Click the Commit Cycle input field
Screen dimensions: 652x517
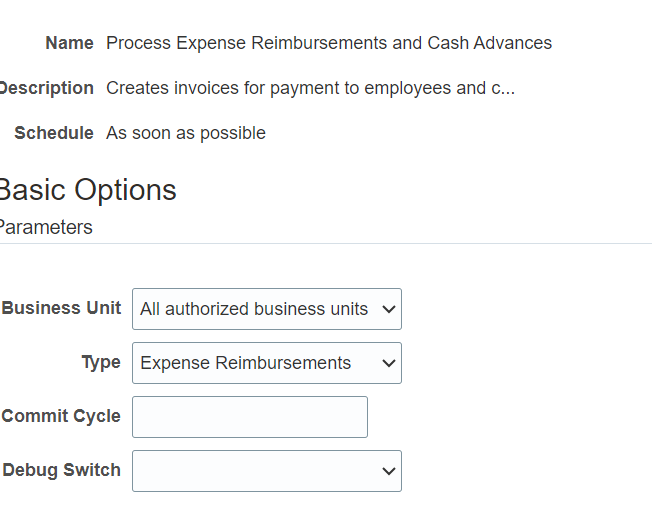point(250,417)
